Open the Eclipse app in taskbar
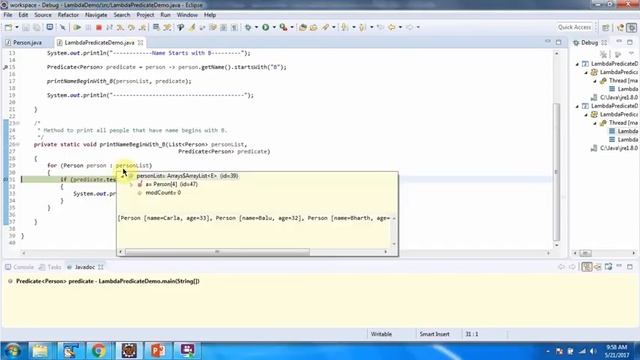 (129, 351)
